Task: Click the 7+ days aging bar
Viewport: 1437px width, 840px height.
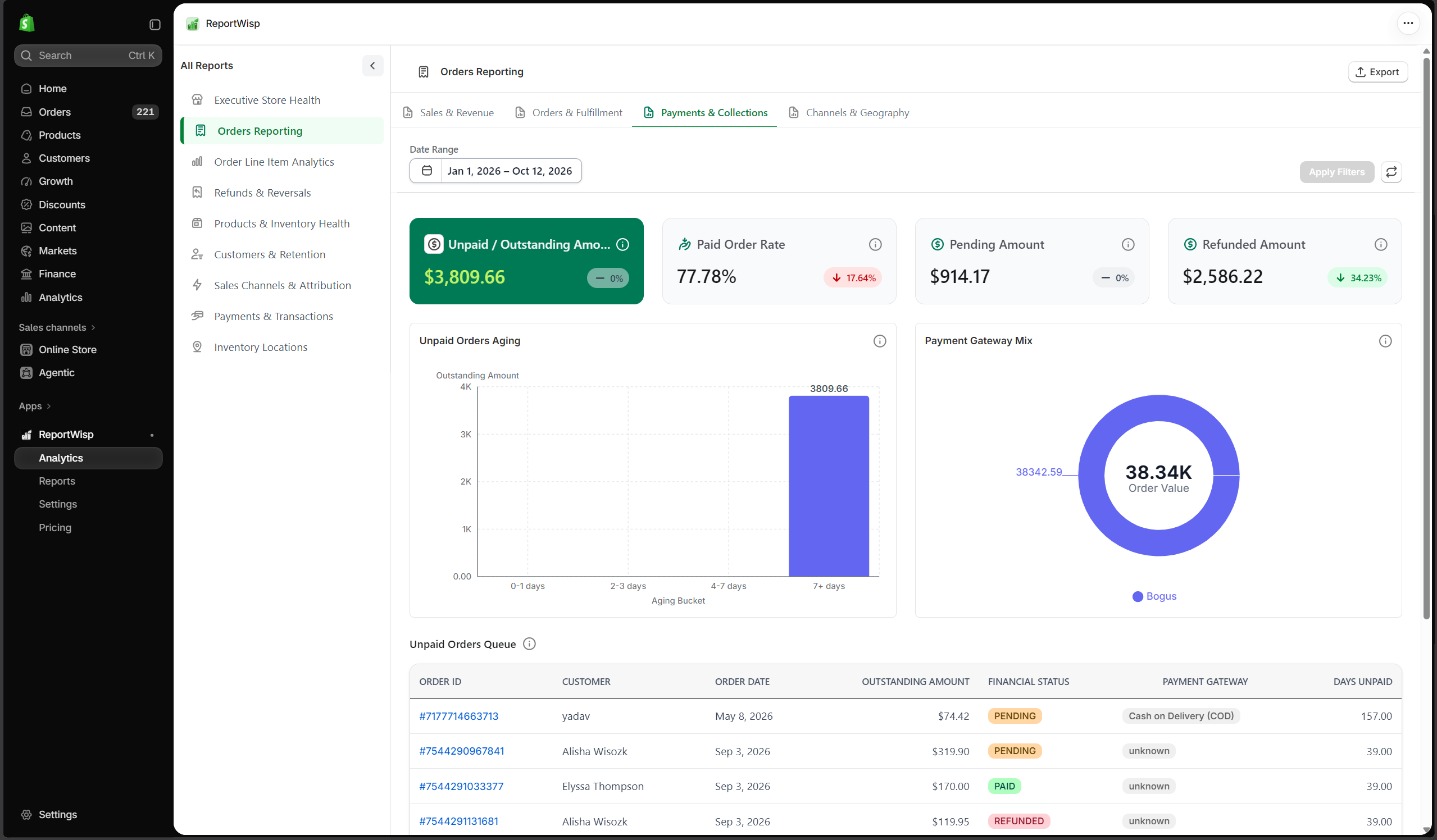Action: click(829, 486)
